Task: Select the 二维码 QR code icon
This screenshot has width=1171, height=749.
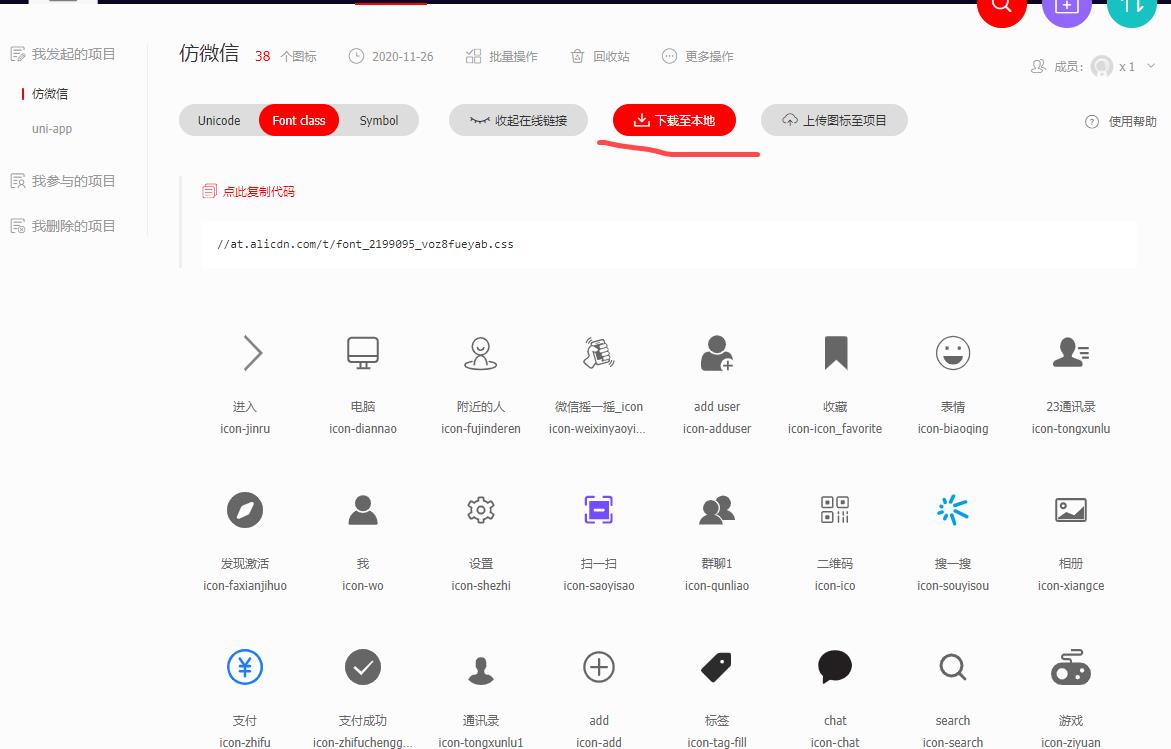Action: click(x=835, y=510)
